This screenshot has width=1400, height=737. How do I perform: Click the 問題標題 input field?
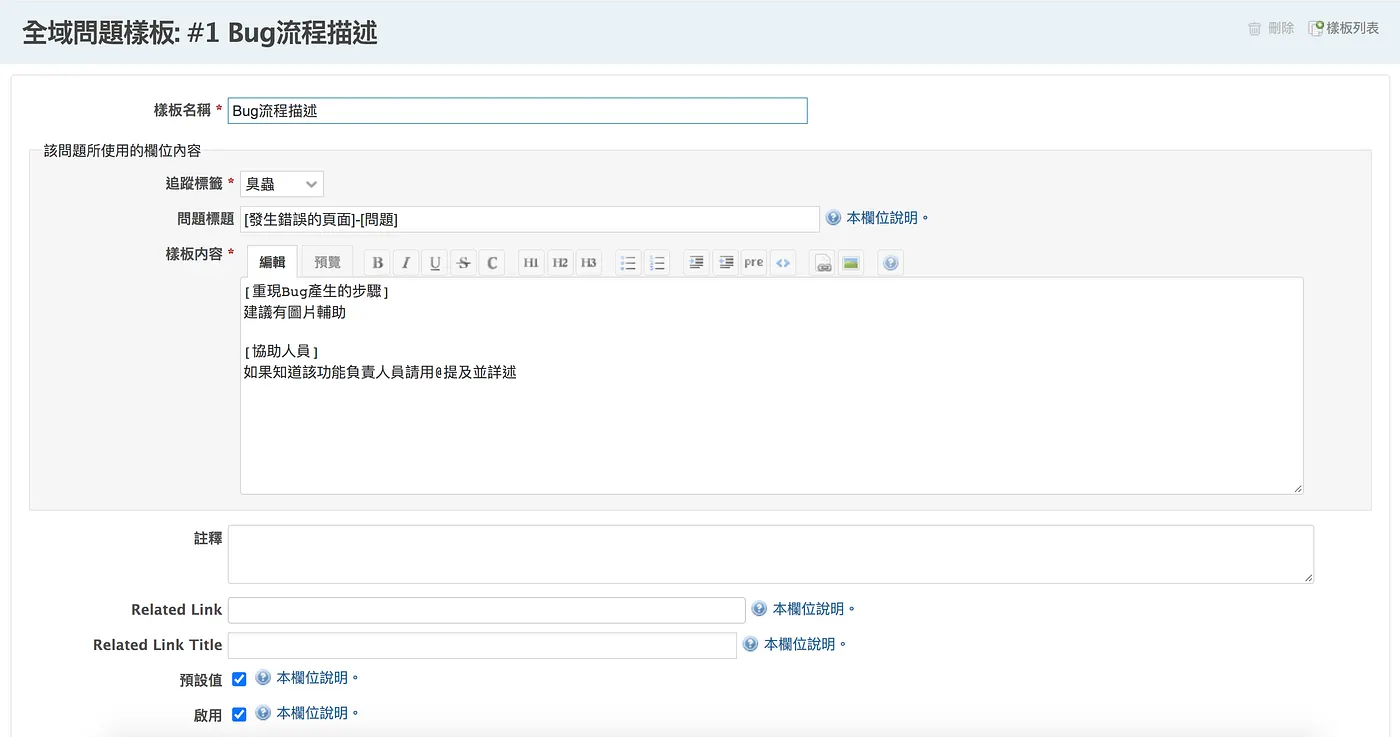(x=530, y=219)
